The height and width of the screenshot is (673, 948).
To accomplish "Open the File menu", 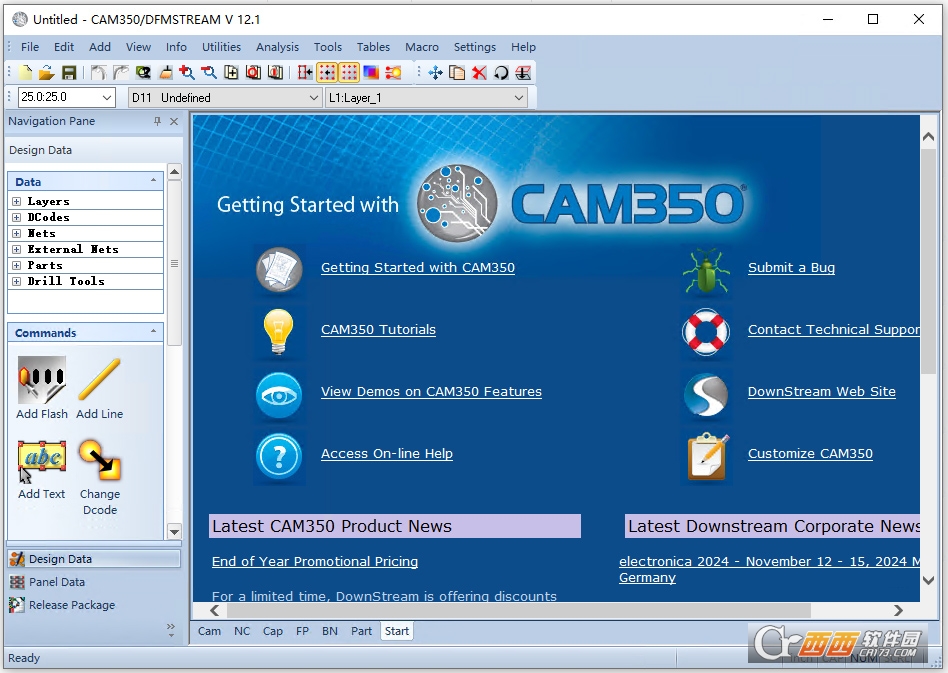I will (x=30, y=47).
